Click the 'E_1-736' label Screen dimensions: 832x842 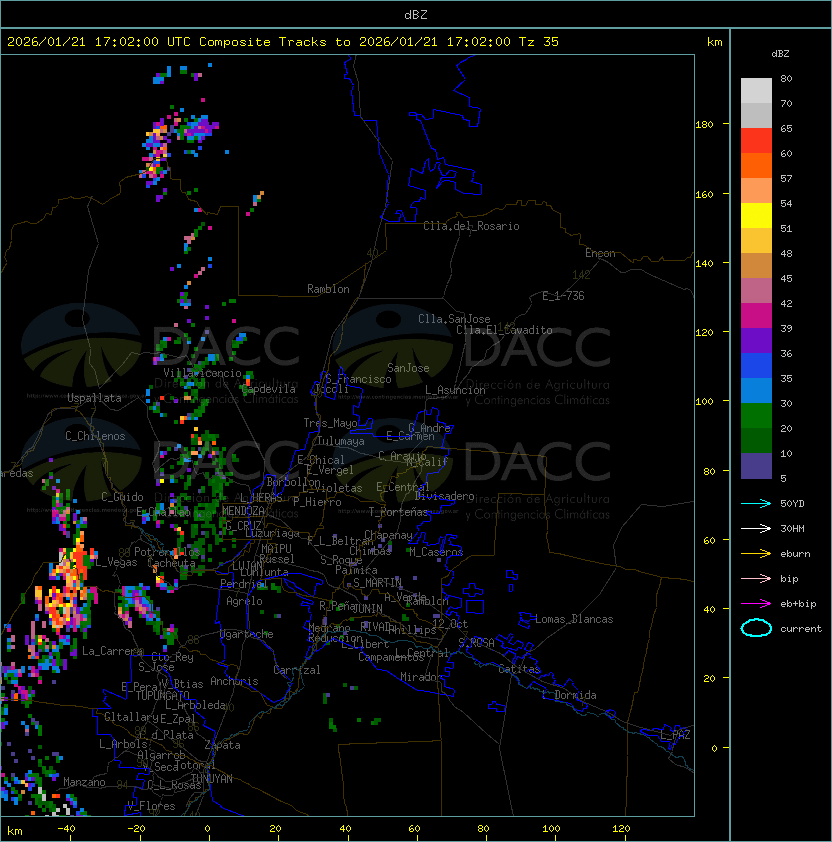(x=563, y=296)
